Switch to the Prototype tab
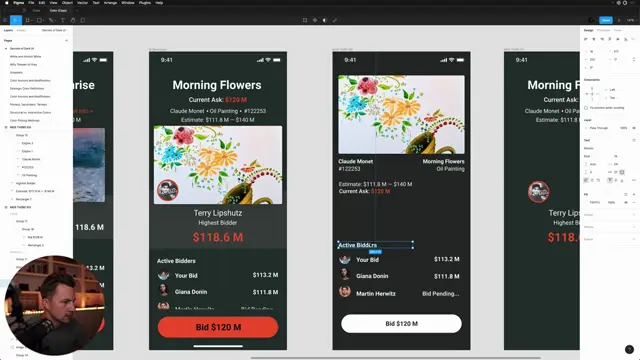Viewport: 640px width, 360px height. pyautogui.click(x=604, y=30)
